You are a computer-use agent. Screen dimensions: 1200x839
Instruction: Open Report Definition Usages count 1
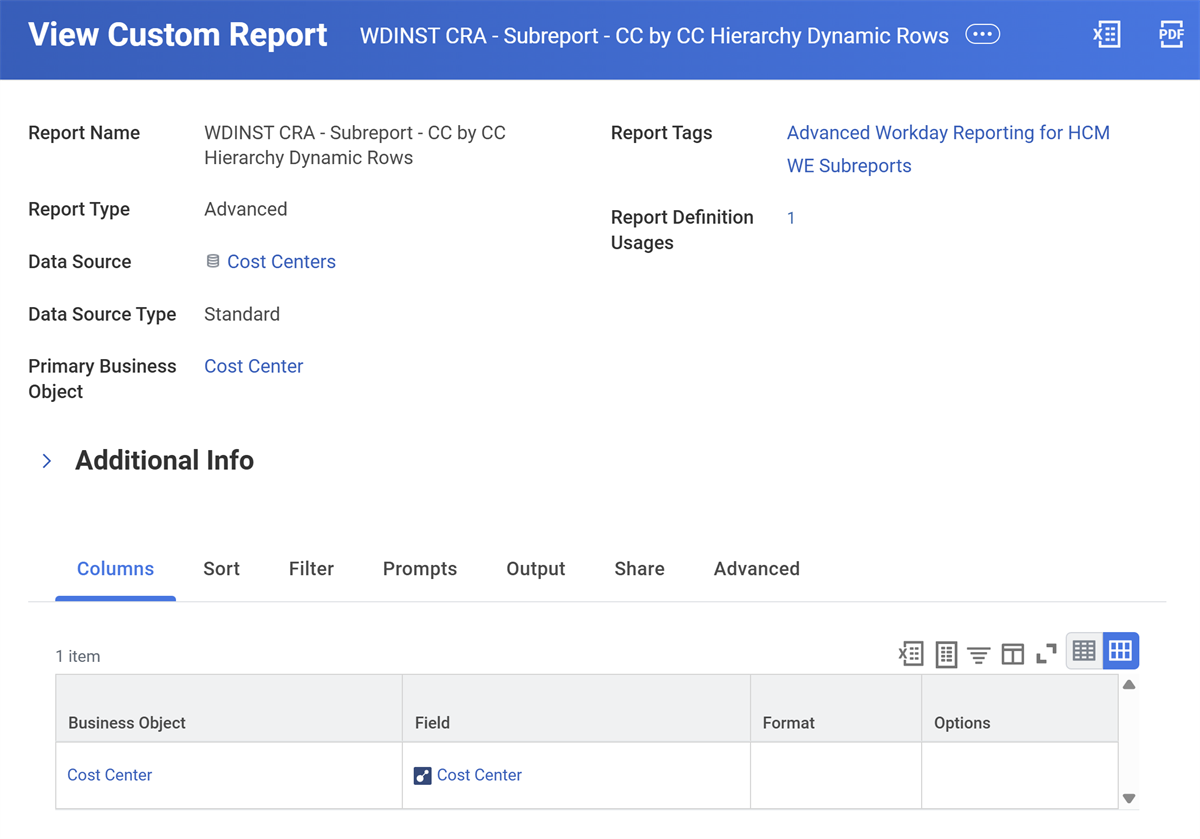[x=791, y=218]
